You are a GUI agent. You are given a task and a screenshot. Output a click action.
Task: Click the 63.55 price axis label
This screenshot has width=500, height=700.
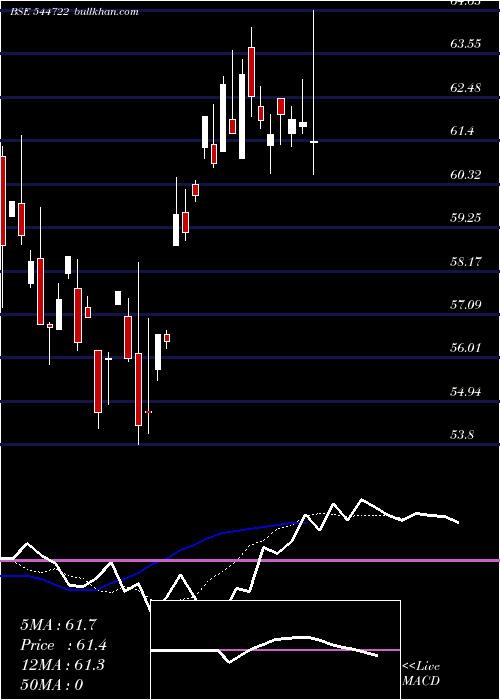(466, 44)
